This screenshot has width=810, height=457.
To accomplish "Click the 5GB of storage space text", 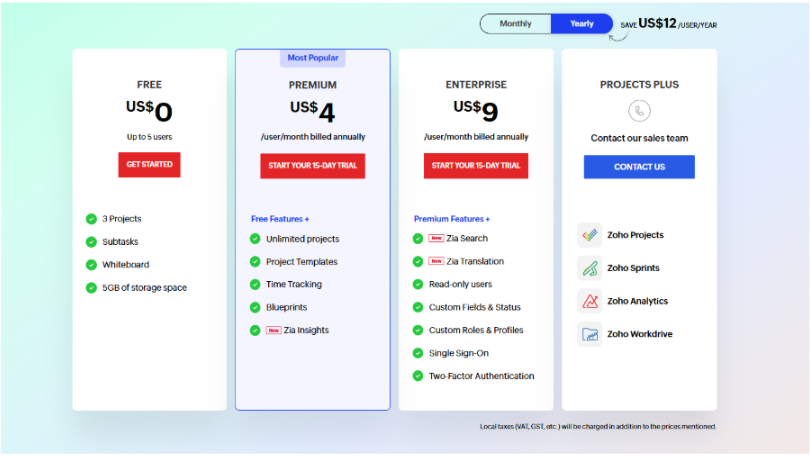I will point(144,288).
